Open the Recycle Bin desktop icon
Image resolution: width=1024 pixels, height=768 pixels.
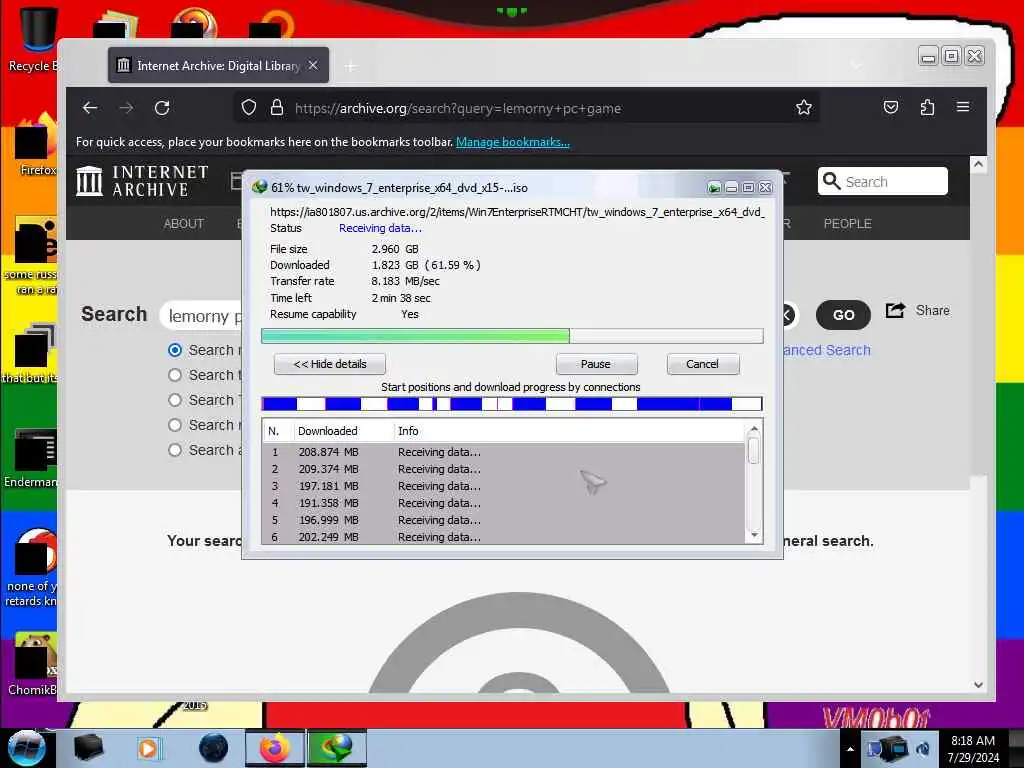point(34,39)
